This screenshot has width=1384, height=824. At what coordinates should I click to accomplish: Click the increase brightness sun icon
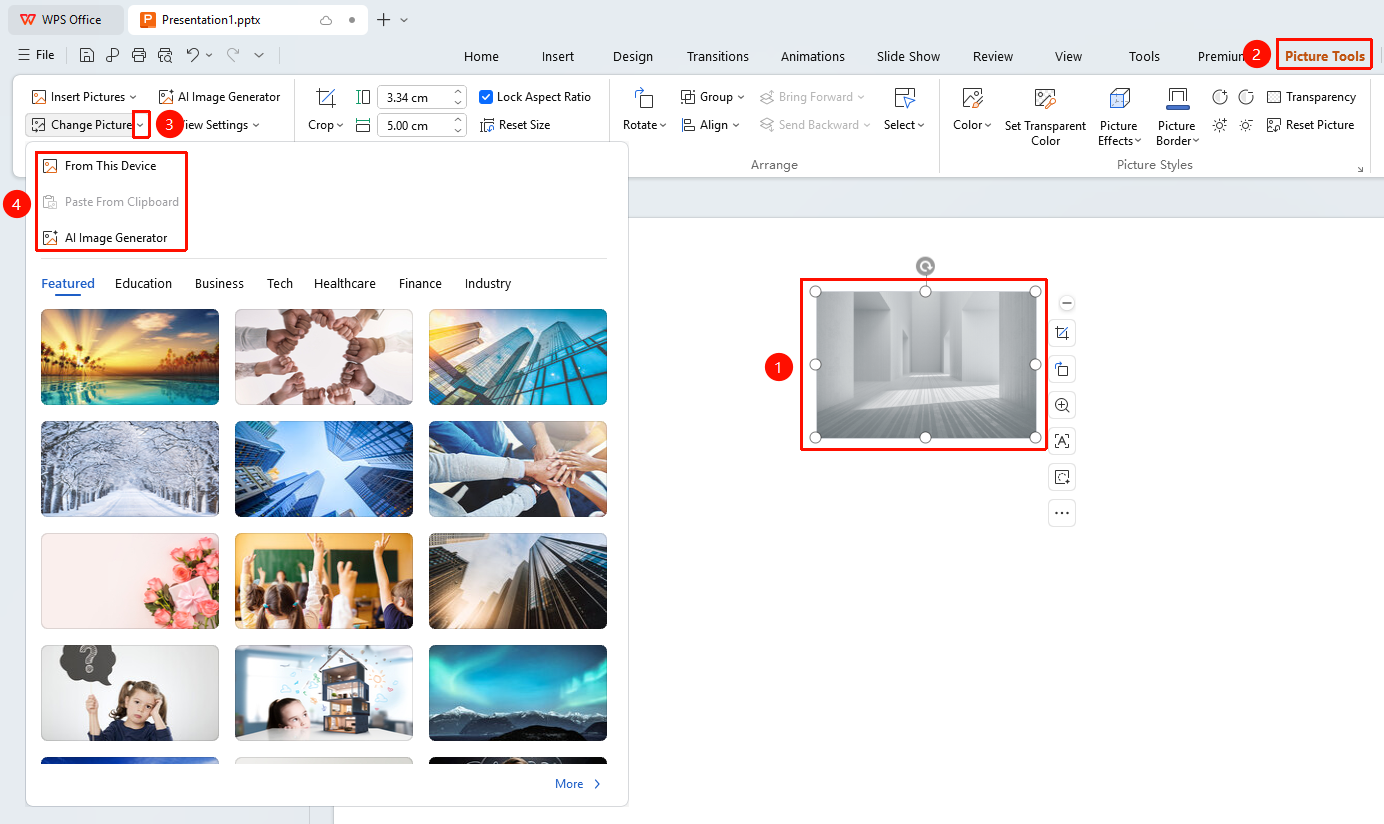[x=1219, y=125]
